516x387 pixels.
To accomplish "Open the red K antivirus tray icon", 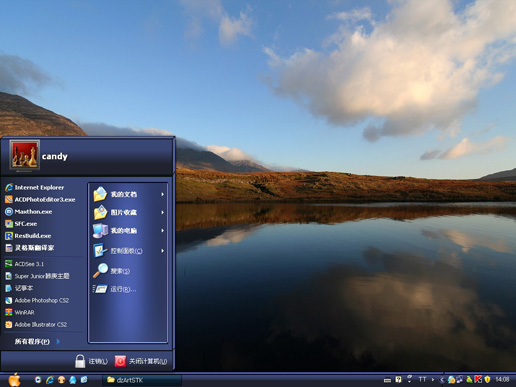I will coord(478,379).
